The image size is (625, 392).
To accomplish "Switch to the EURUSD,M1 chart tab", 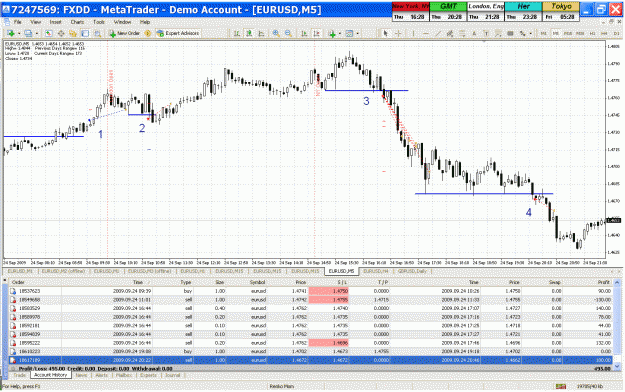I will [x=20, y=271].
